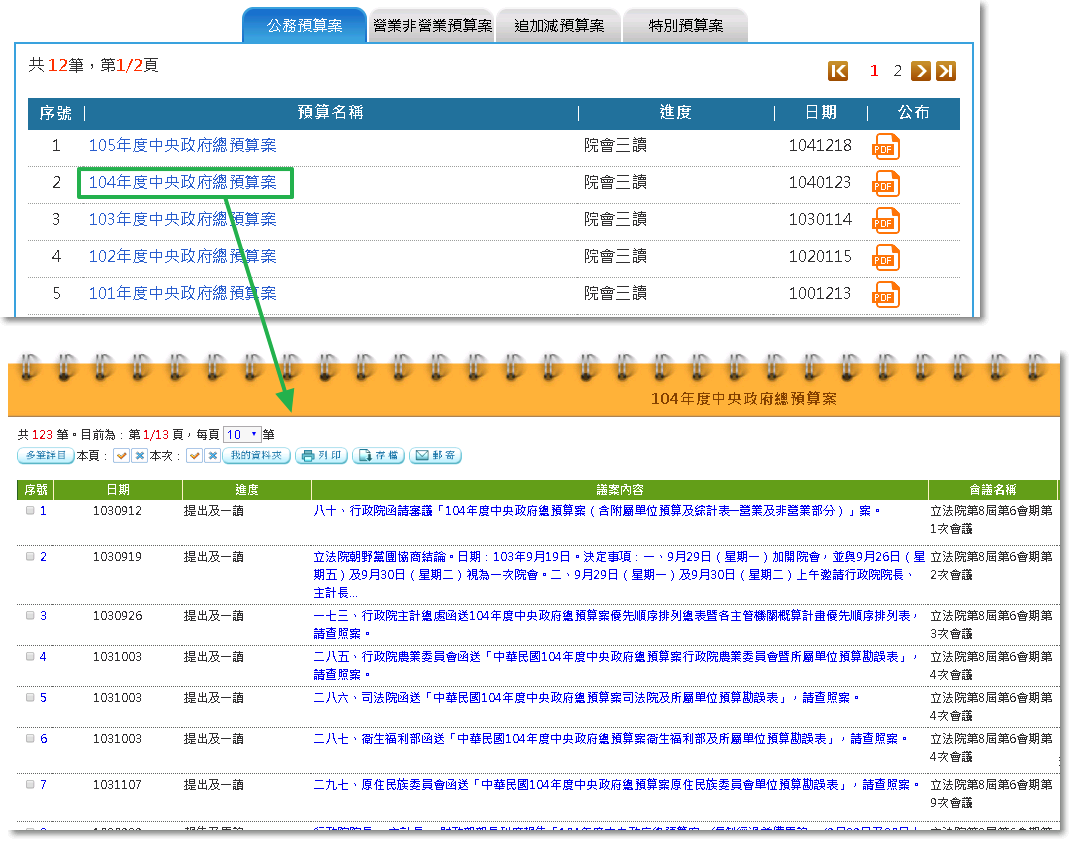Click the 郵寄 mail button
The width and height of the screenshot is (1075, 843).
[x=435, y=456]
